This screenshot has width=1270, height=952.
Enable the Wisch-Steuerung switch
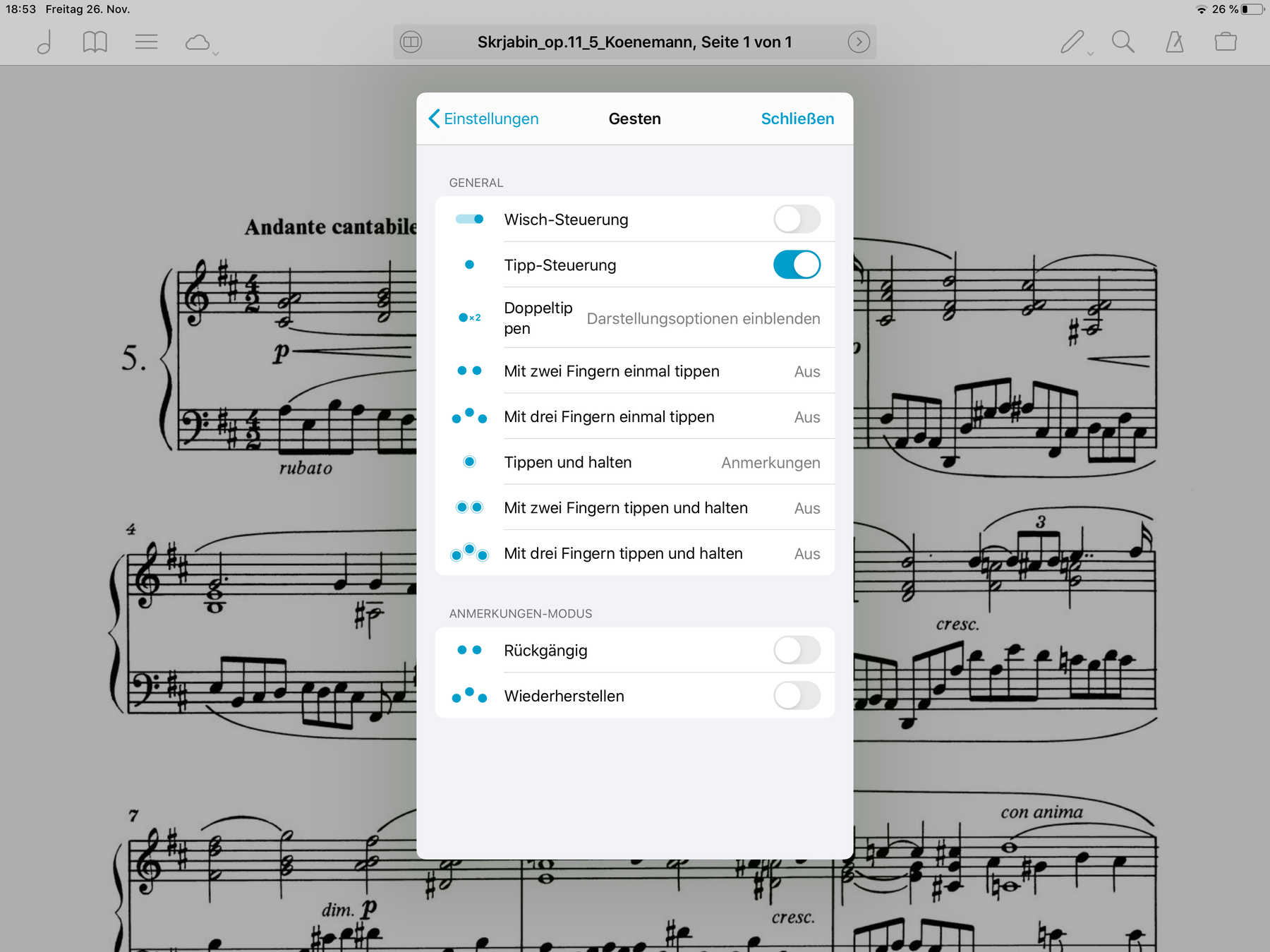pos(797,219)
